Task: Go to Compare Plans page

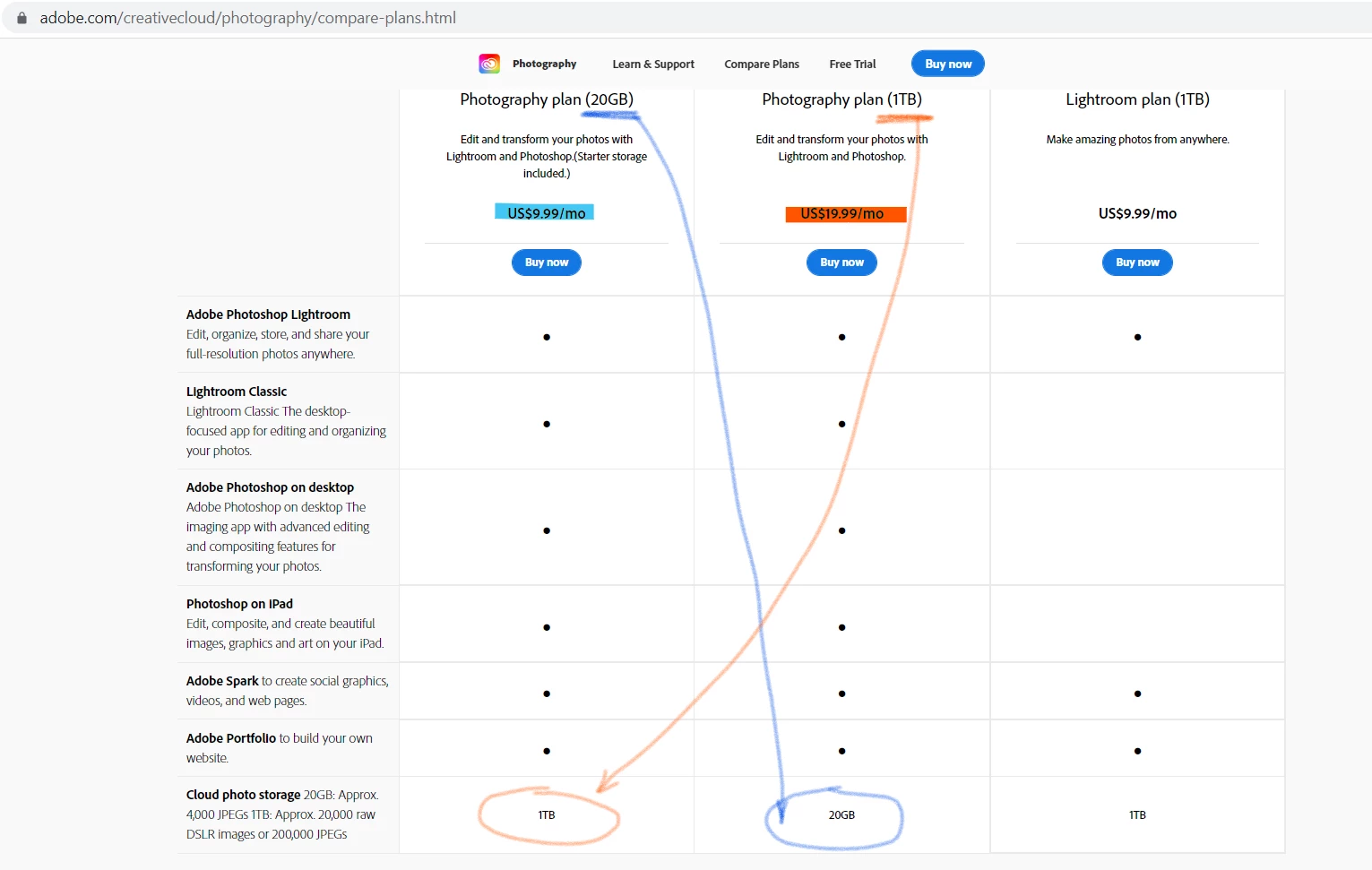Action: coord(762,65)
